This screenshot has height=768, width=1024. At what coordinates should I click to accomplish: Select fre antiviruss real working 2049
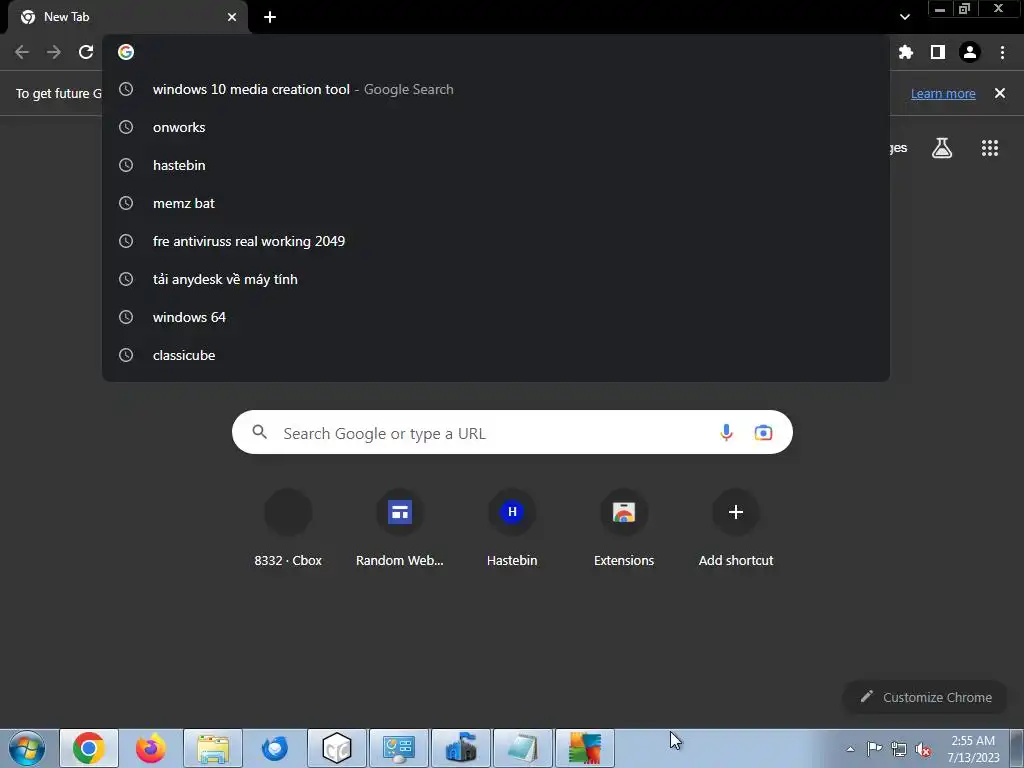tap(496, 241)
